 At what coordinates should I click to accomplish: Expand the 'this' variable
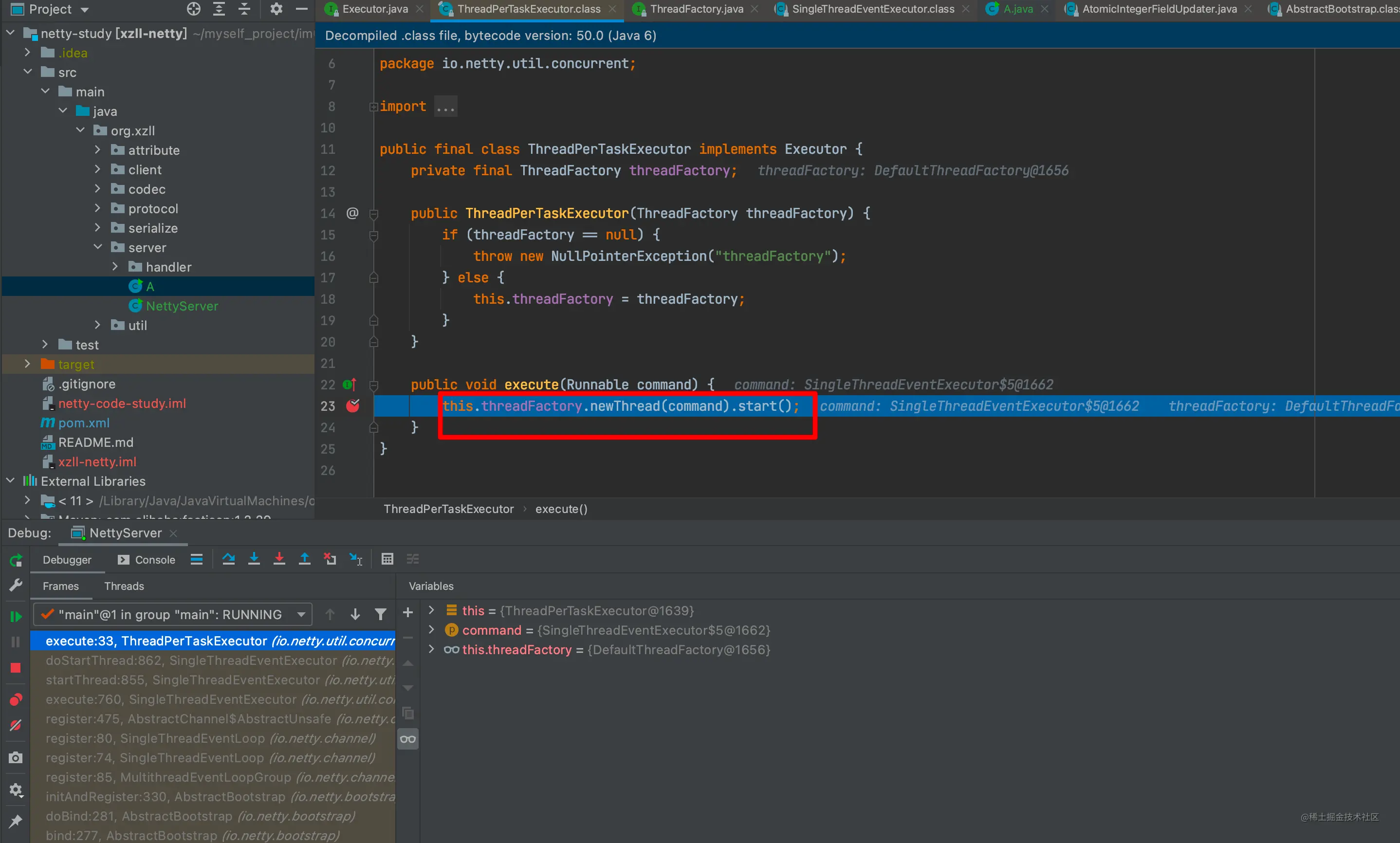[x=431, y=610]
